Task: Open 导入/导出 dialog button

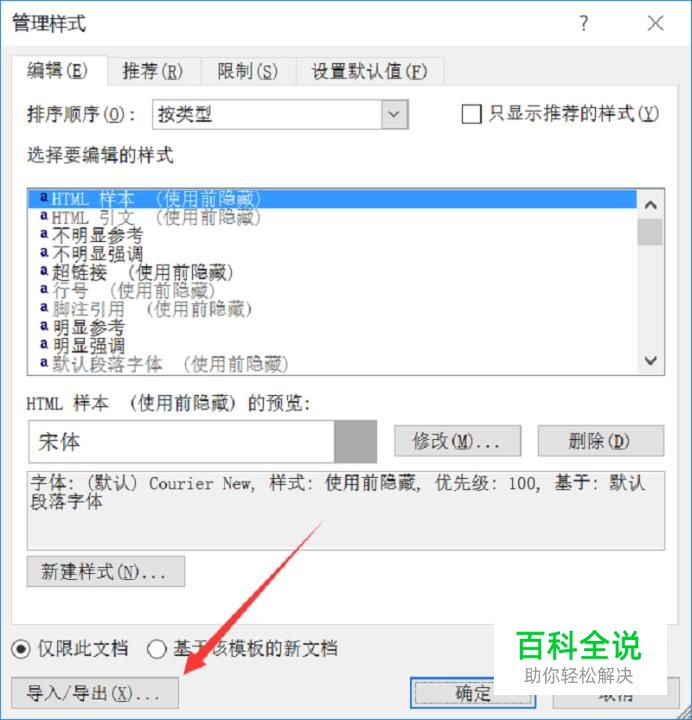Action: [x=95, y=693]
